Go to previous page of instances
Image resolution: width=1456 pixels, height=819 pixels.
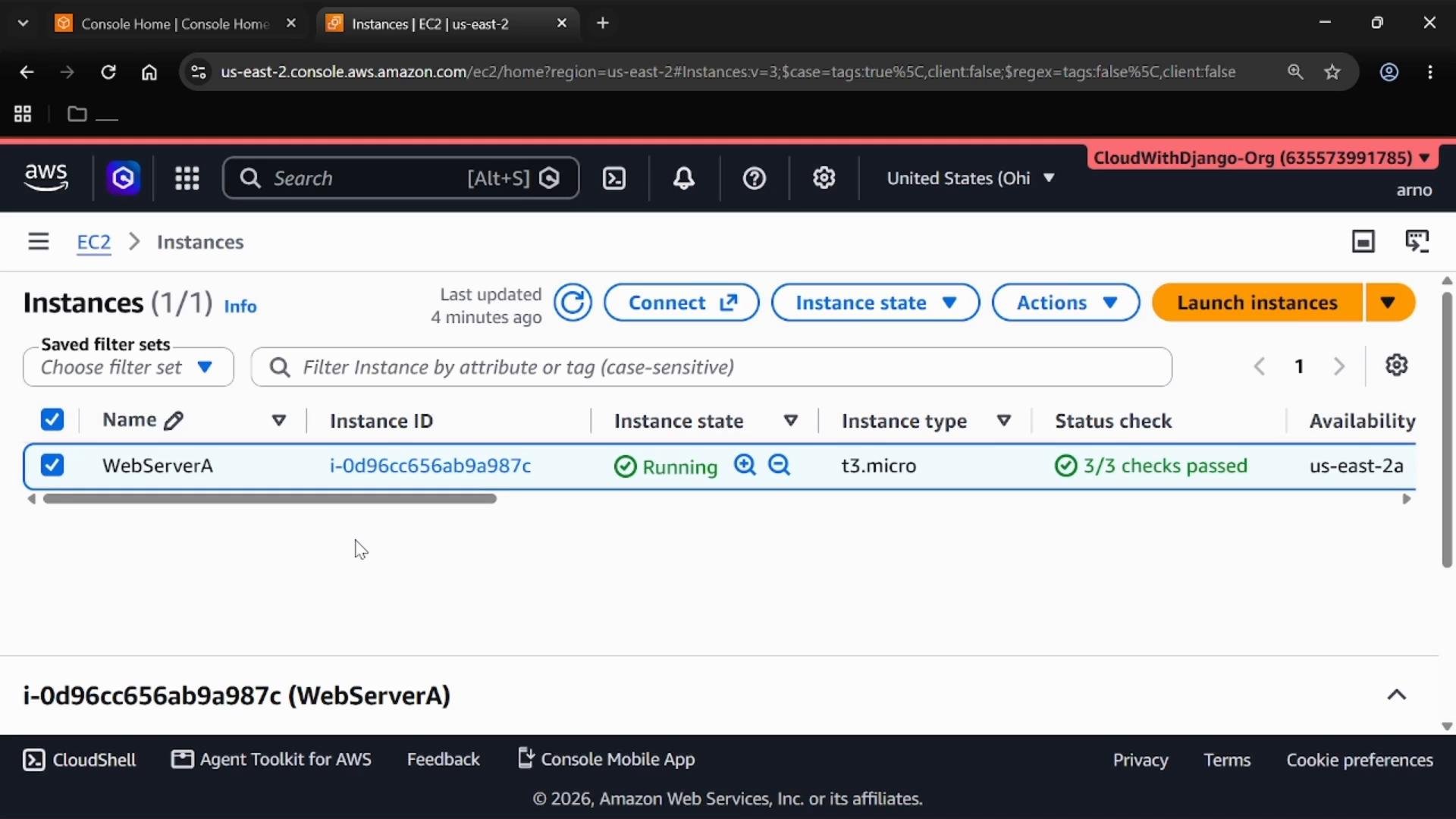[x=1260, y=367]
